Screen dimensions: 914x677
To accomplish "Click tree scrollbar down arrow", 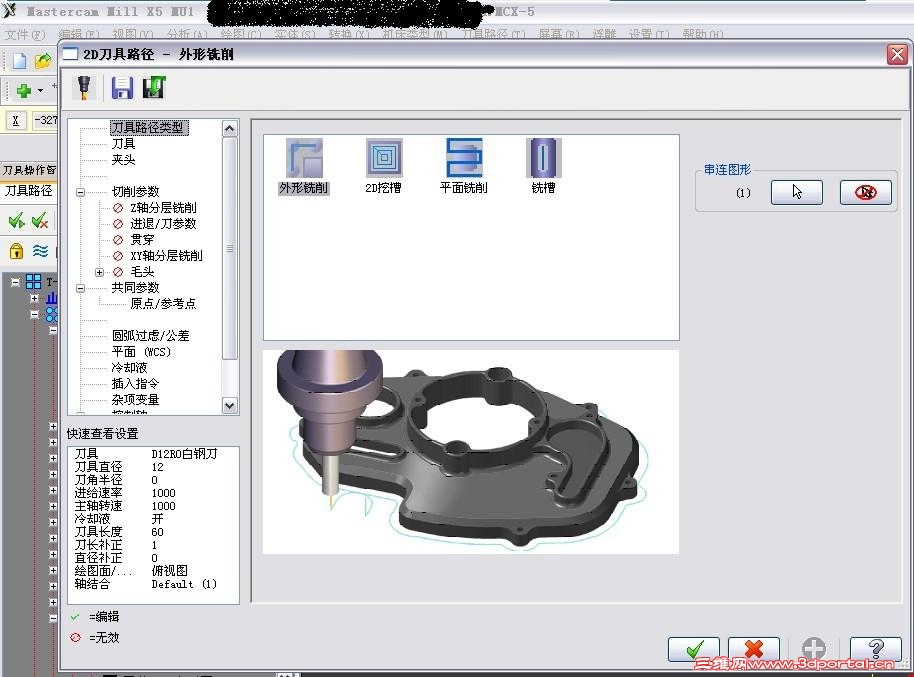I will point(230,405).
